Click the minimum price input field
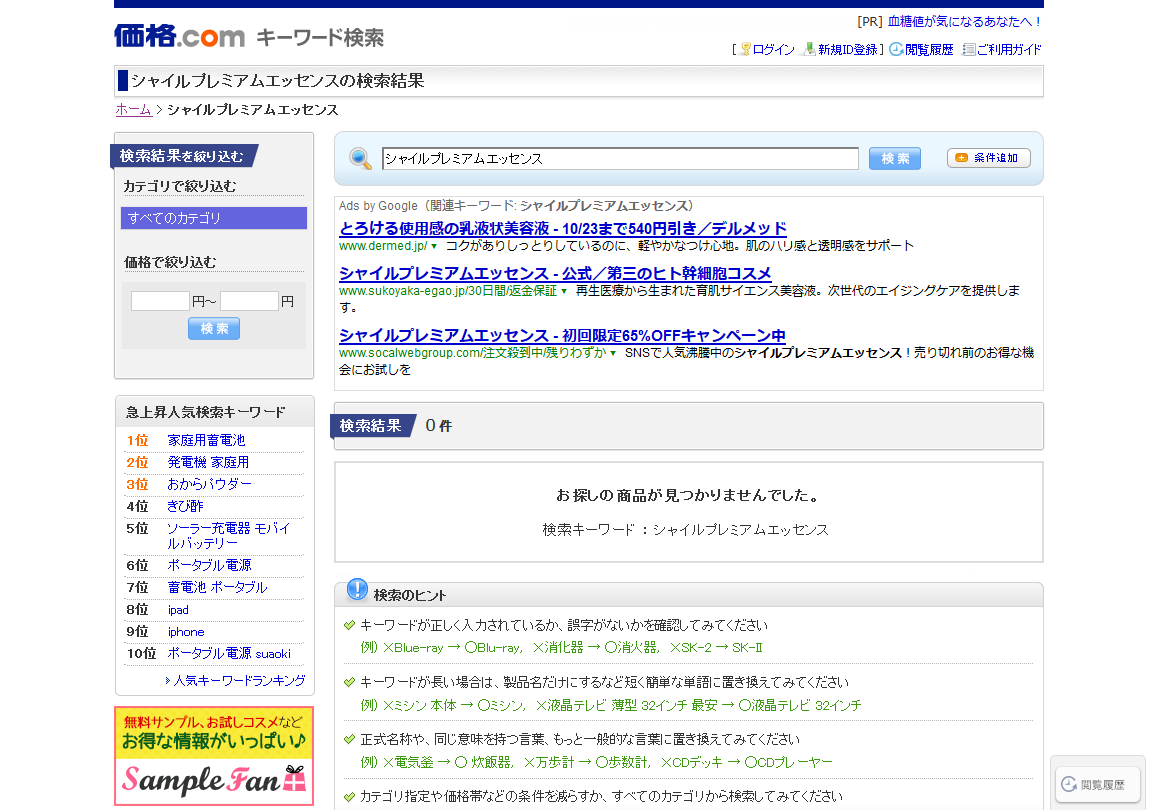 coord(160,301)
